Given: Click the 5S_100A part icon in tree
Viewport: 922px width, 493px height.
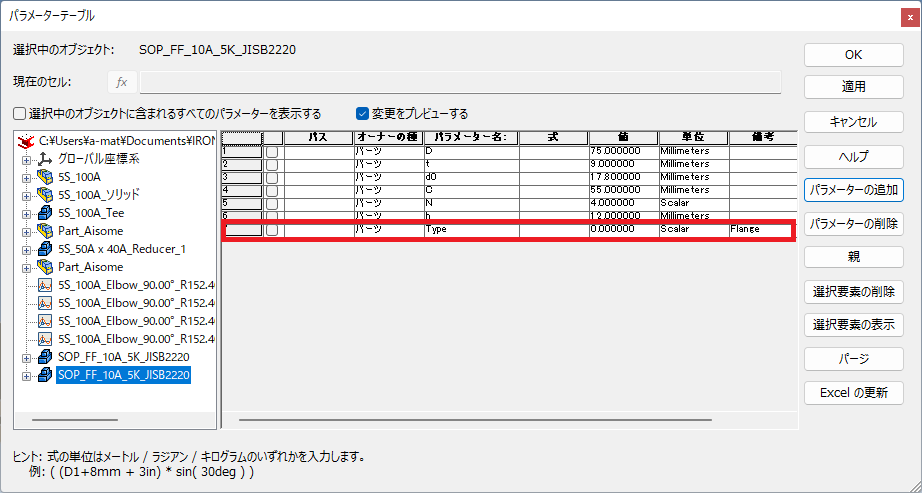Looking at the screenshot, I should (x=45, y=177).
